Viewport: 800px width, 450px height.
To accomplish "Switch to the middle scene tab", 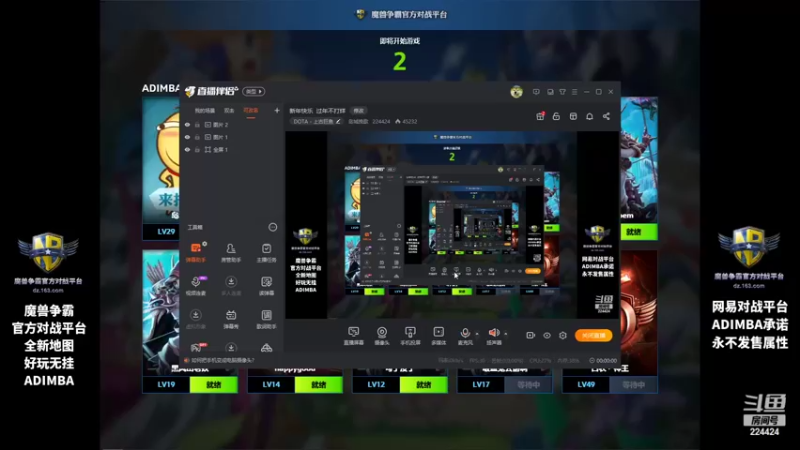I will (229, 110).
